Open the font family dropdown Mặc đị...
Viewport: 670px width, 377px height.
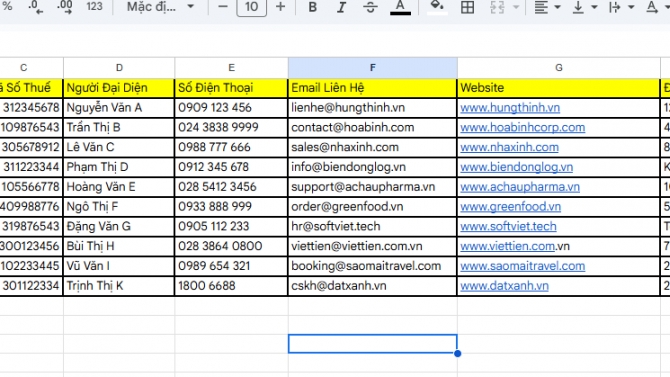(x=160, y=6)
